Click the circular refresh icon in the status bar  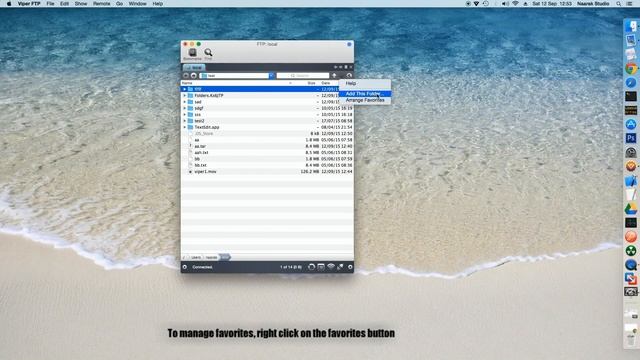311,267
